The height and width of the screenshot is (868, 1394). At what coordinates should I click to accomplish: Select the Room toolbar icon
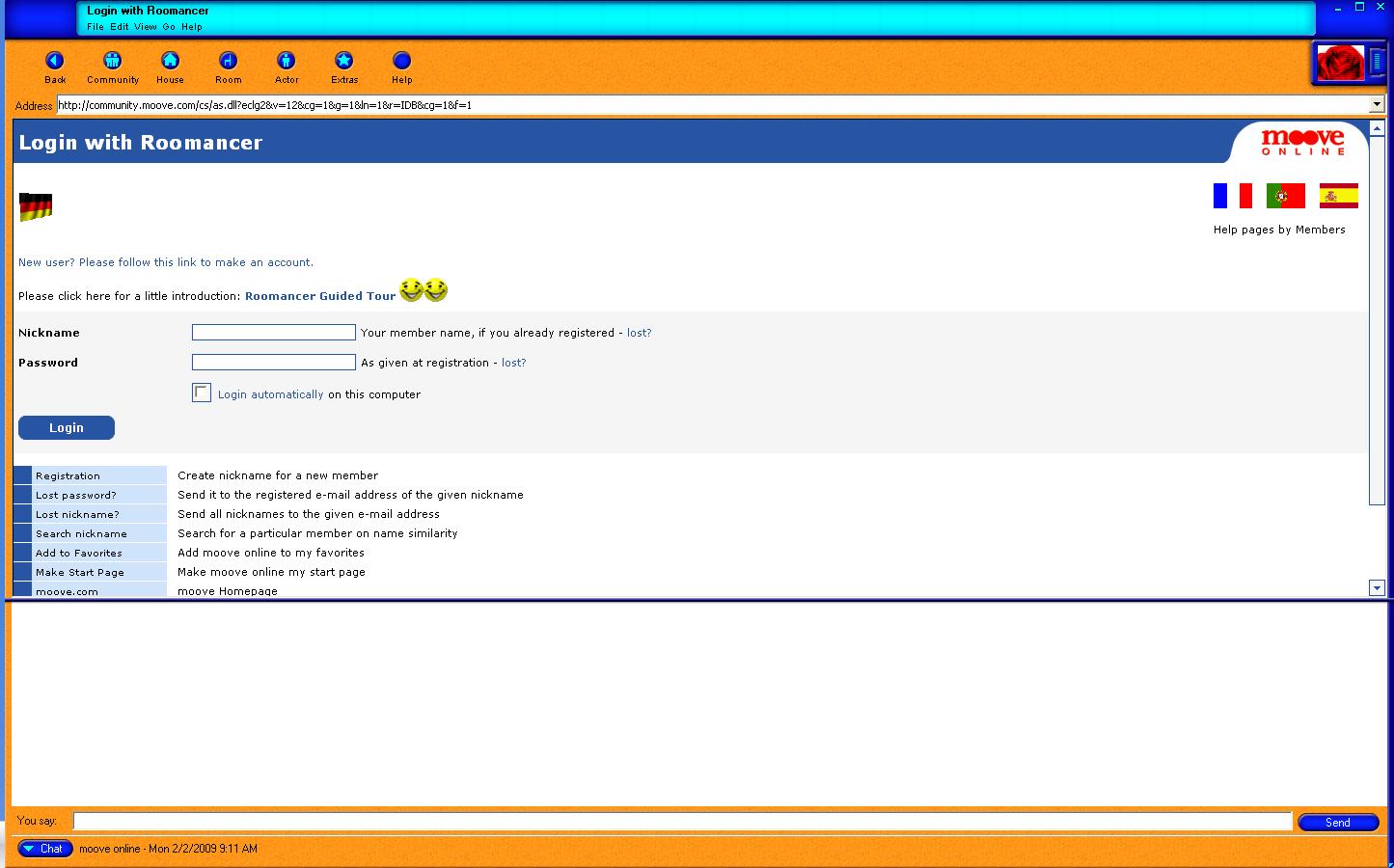point(228,61)
